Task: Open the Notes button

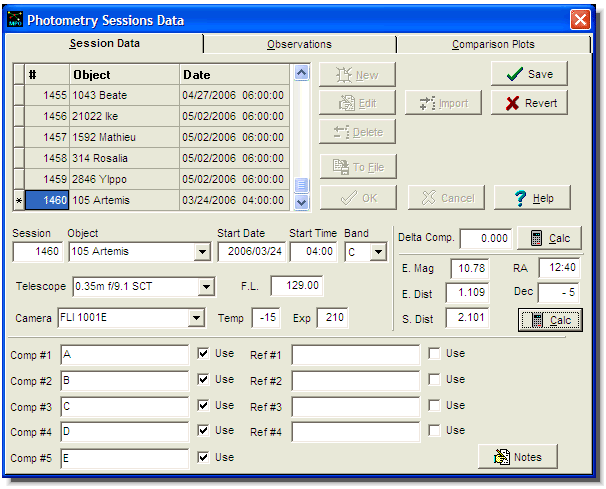Action: pyautogui.click(x=518, y=457)
